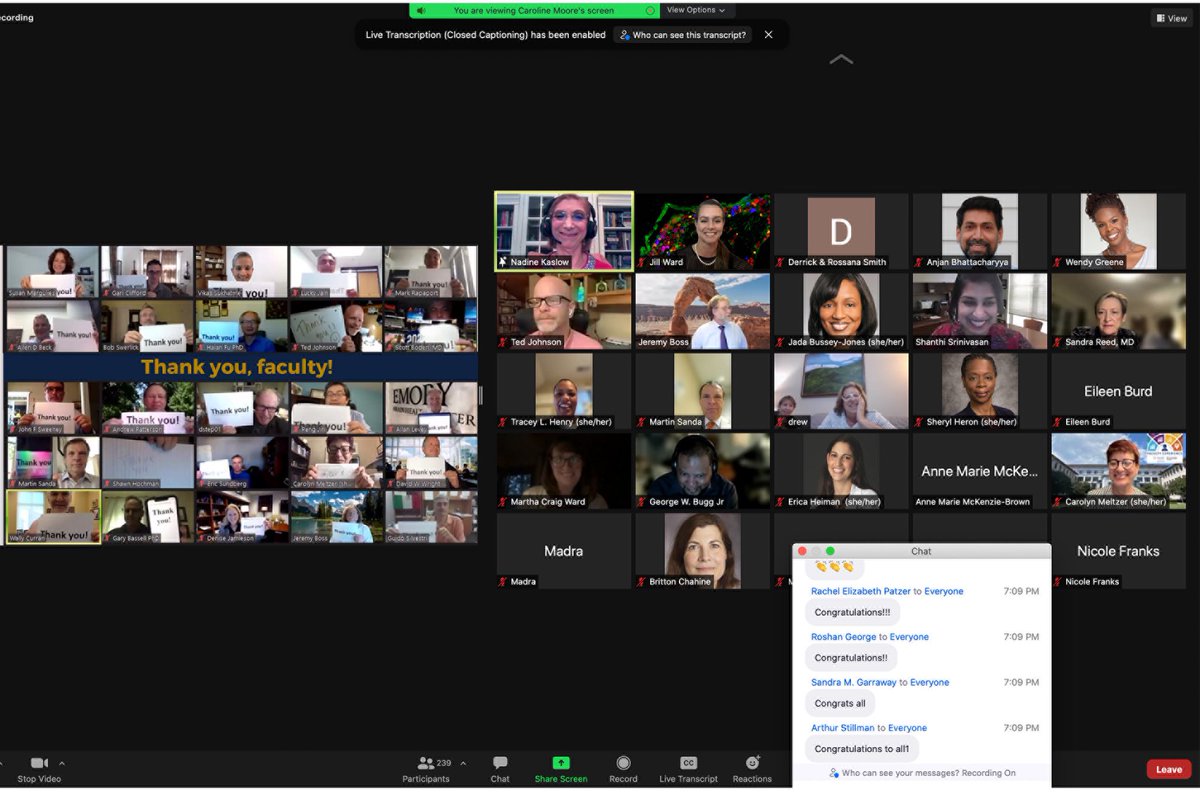Click muted mic icon beside Eileen Burd name
This screenshot has height=792, width=1200.
[x=1057, y=422]
